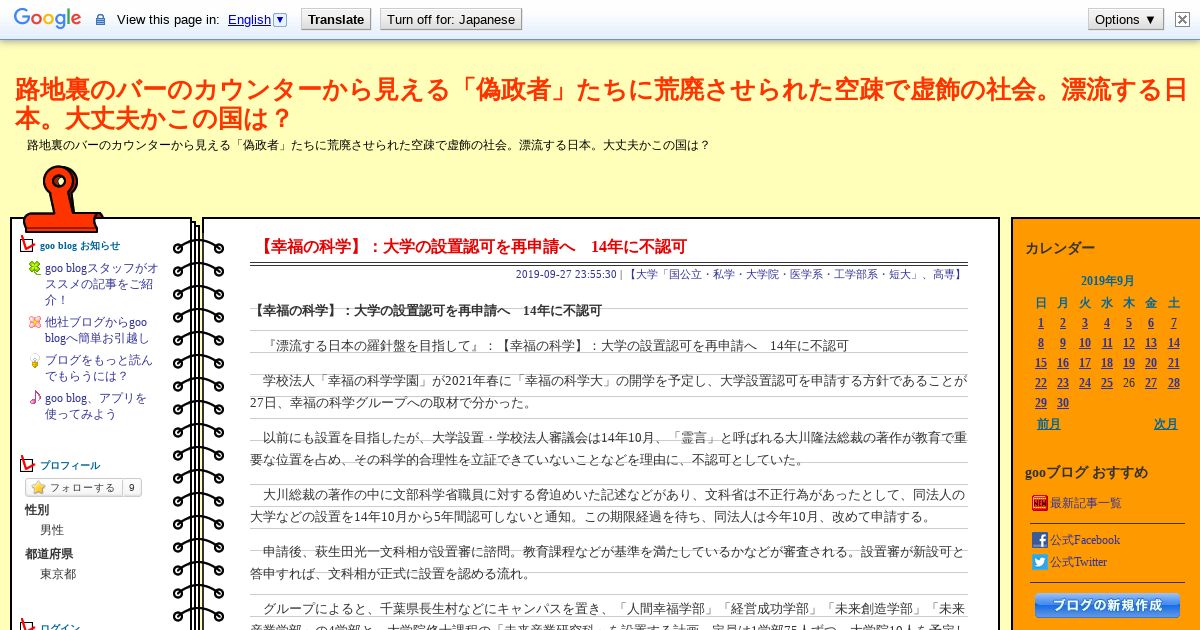Turn off translation for Japanese
Image resolution: width=1200 pixels, height=630 pixels.
click(x=451, y=19)
